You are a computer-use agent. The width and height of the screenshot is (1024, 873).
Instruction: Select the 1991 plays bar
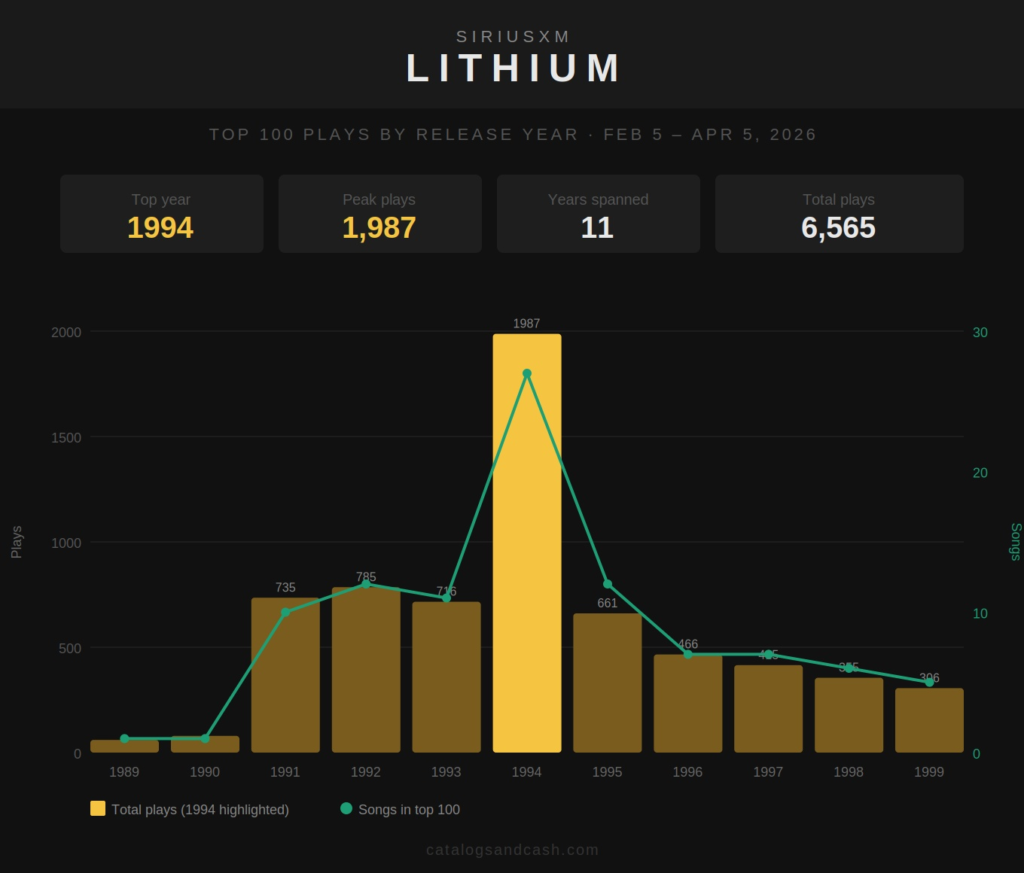[285, 675]
